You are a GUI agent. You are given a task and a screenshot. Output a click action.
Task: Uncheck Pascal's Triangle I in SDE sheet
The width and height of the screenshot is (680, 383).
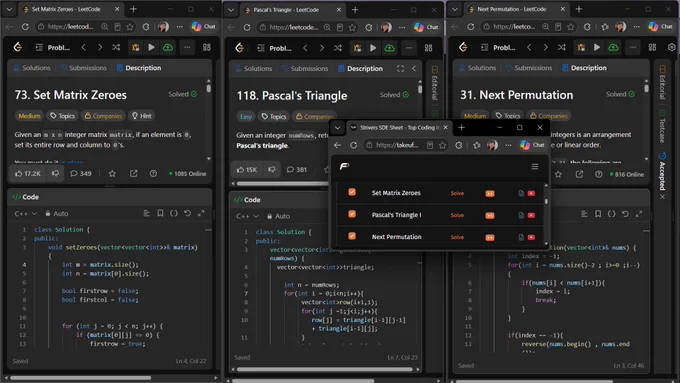coord(352,214)
